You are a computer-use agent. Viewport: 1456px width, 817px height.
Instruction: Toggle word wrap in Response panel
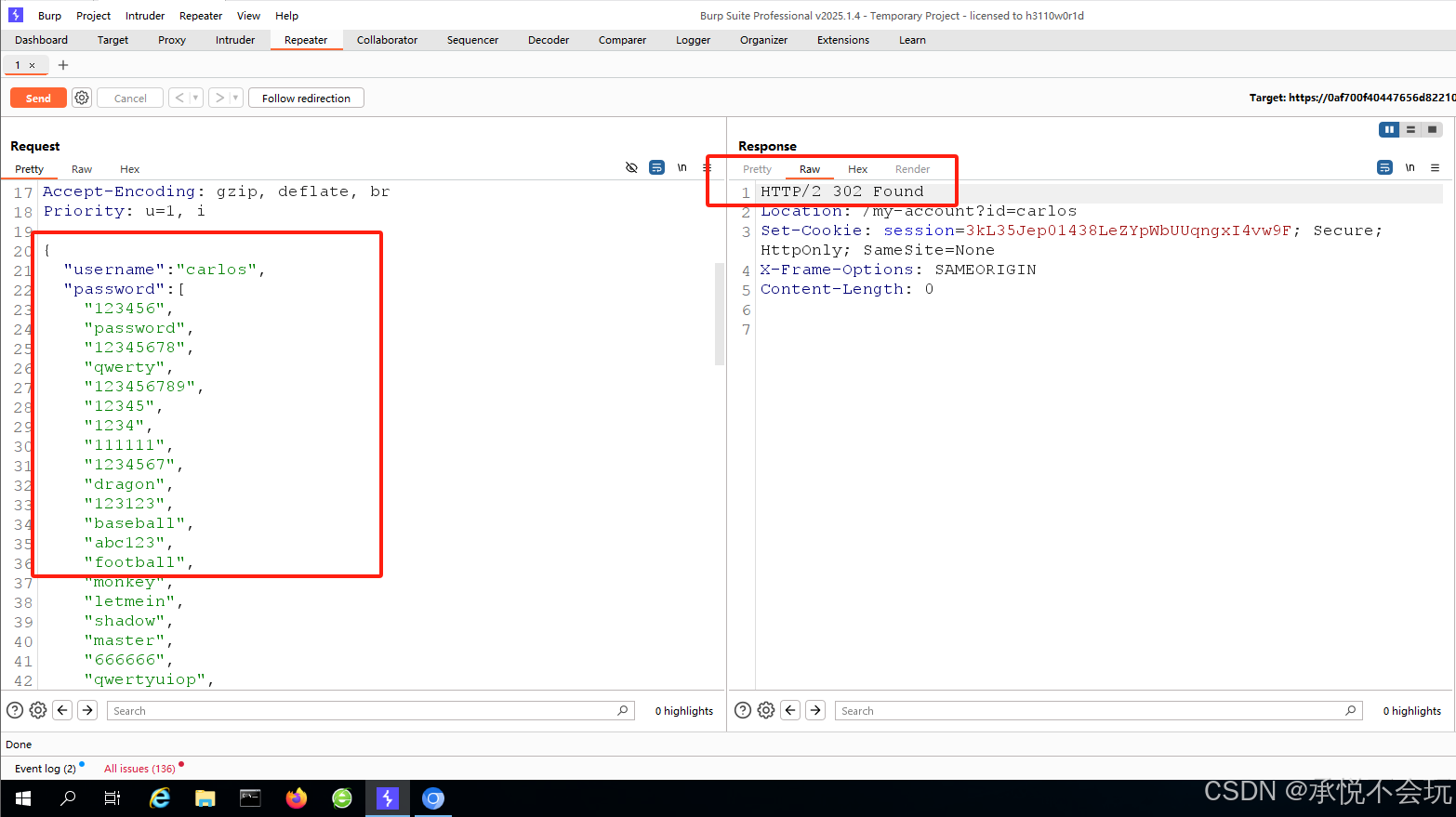[1384, 167]
